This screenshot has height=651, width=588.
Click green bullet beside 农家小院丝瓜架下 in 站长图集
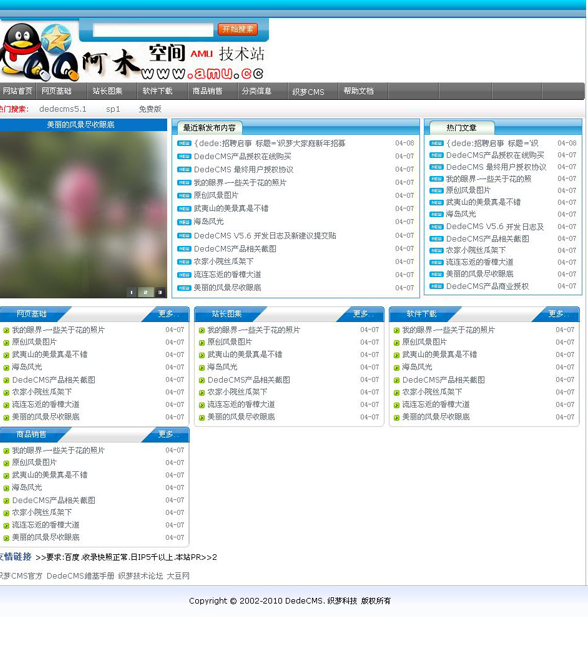pos(201,392)
